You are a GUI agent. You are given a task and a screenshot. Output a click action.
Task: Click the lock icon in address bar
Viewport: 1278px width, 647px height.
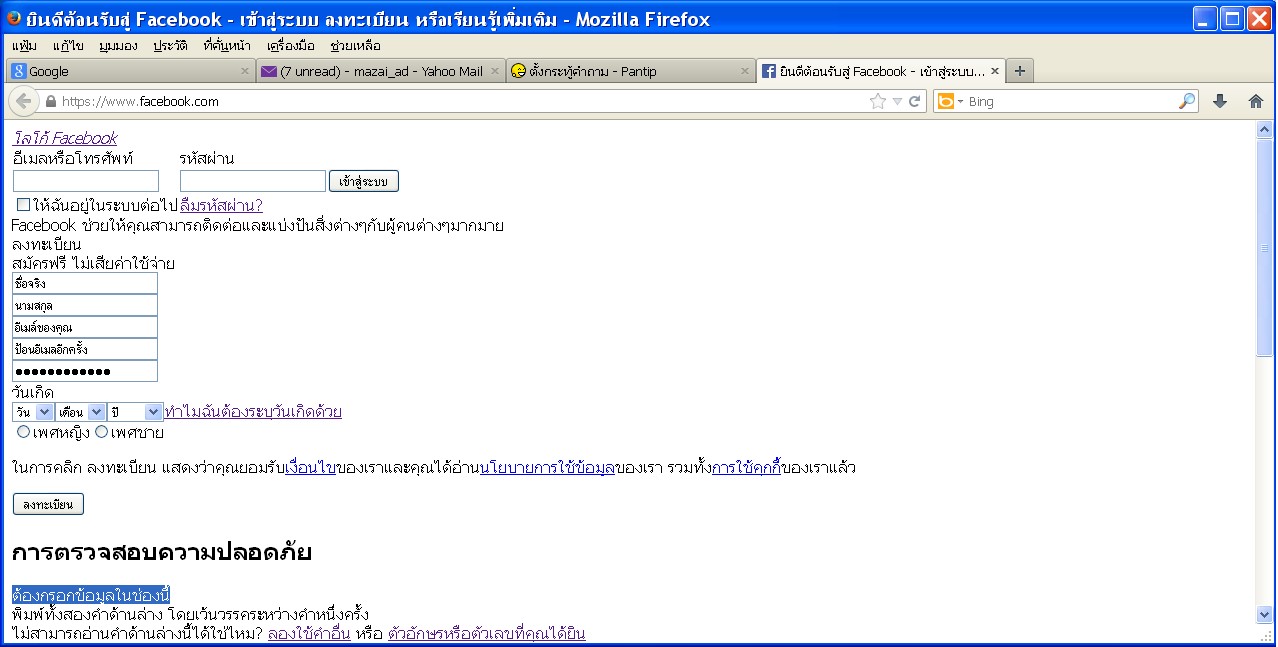pos(51,102)
